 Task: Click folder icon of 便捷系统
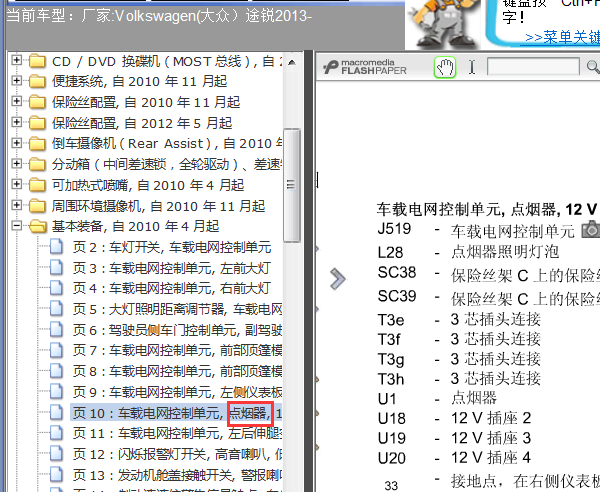pyautogui.click(x=37, y=81)
